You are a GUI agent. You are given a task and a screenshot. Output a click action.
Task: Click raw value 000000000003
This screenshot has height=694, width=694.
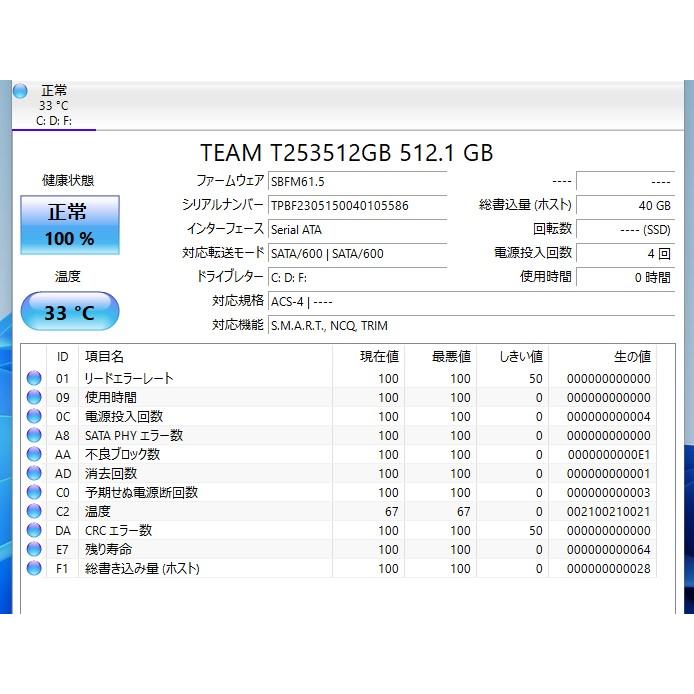point(609,493)
